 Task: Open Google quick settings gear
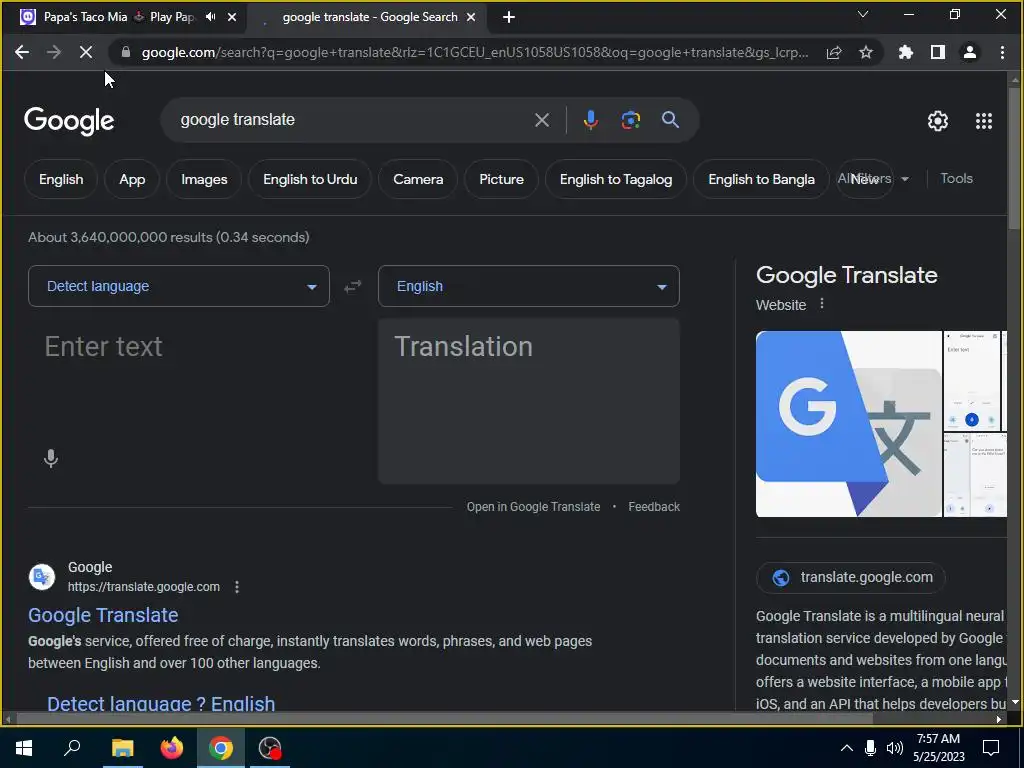point(938,121)
